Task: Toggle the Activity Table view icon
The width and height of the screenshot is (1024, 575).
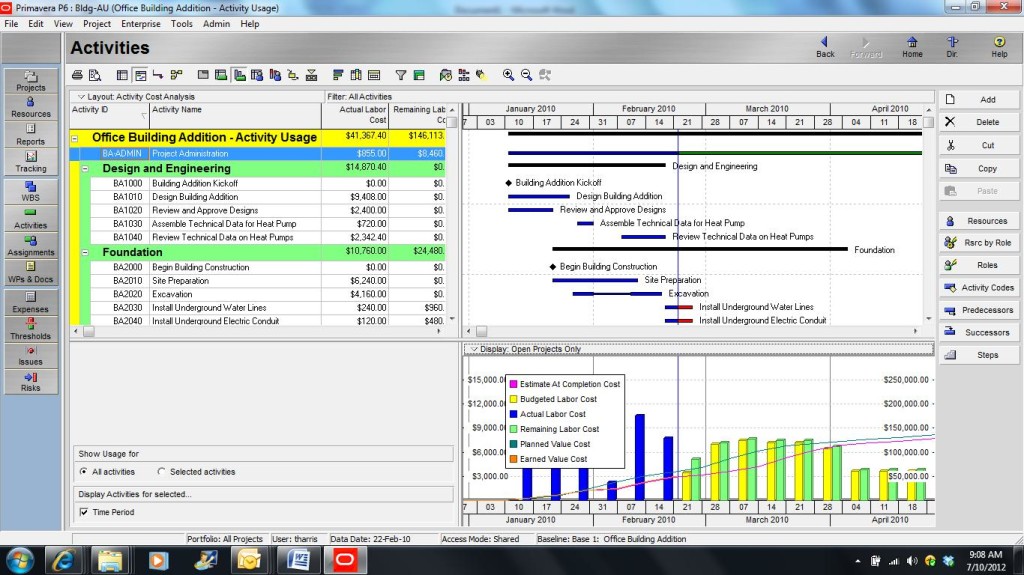Action: click(x=122, y=75)
